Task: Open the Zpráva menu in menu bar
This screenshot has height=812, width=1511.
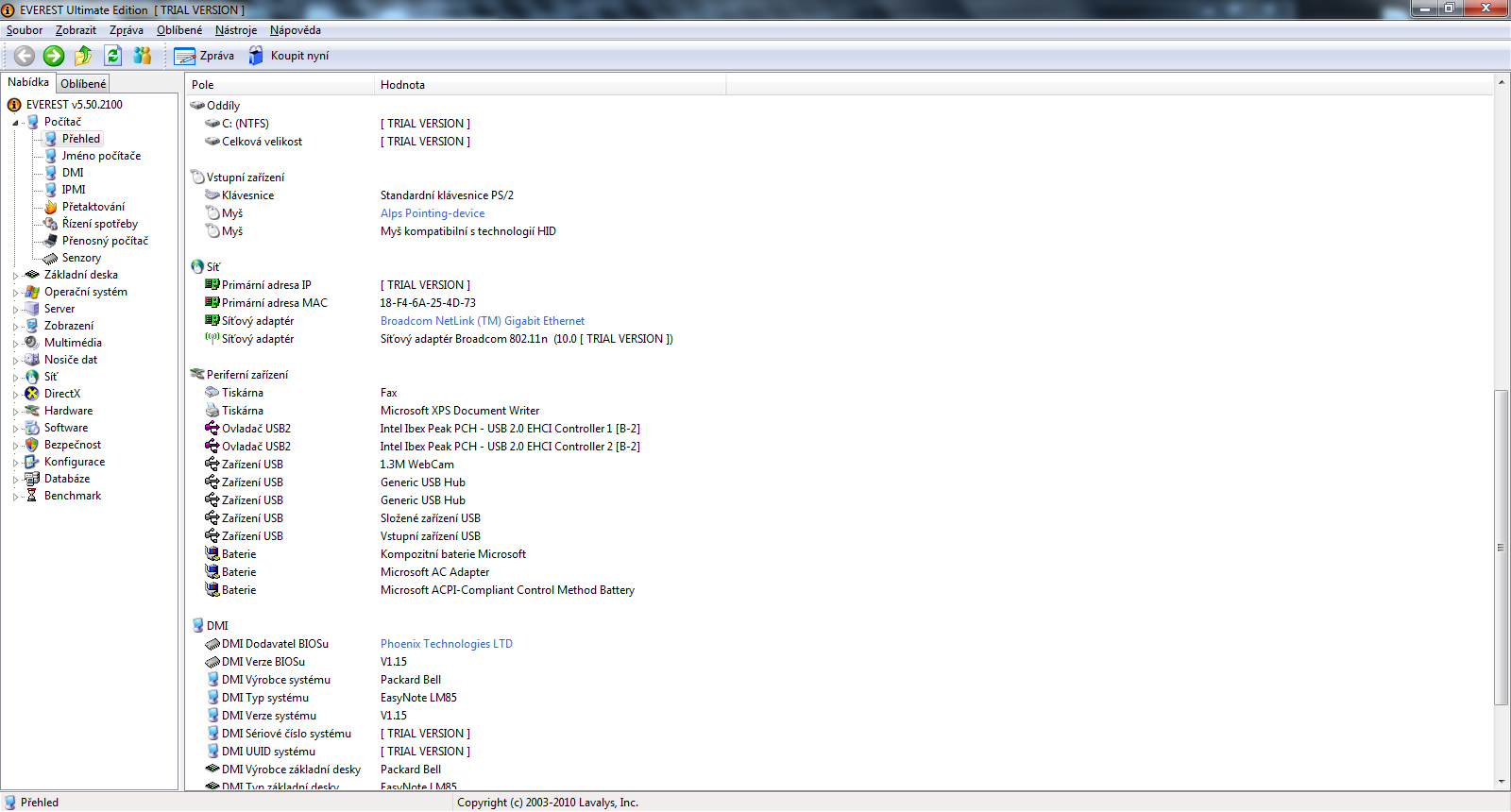Action: pos(127,30)
